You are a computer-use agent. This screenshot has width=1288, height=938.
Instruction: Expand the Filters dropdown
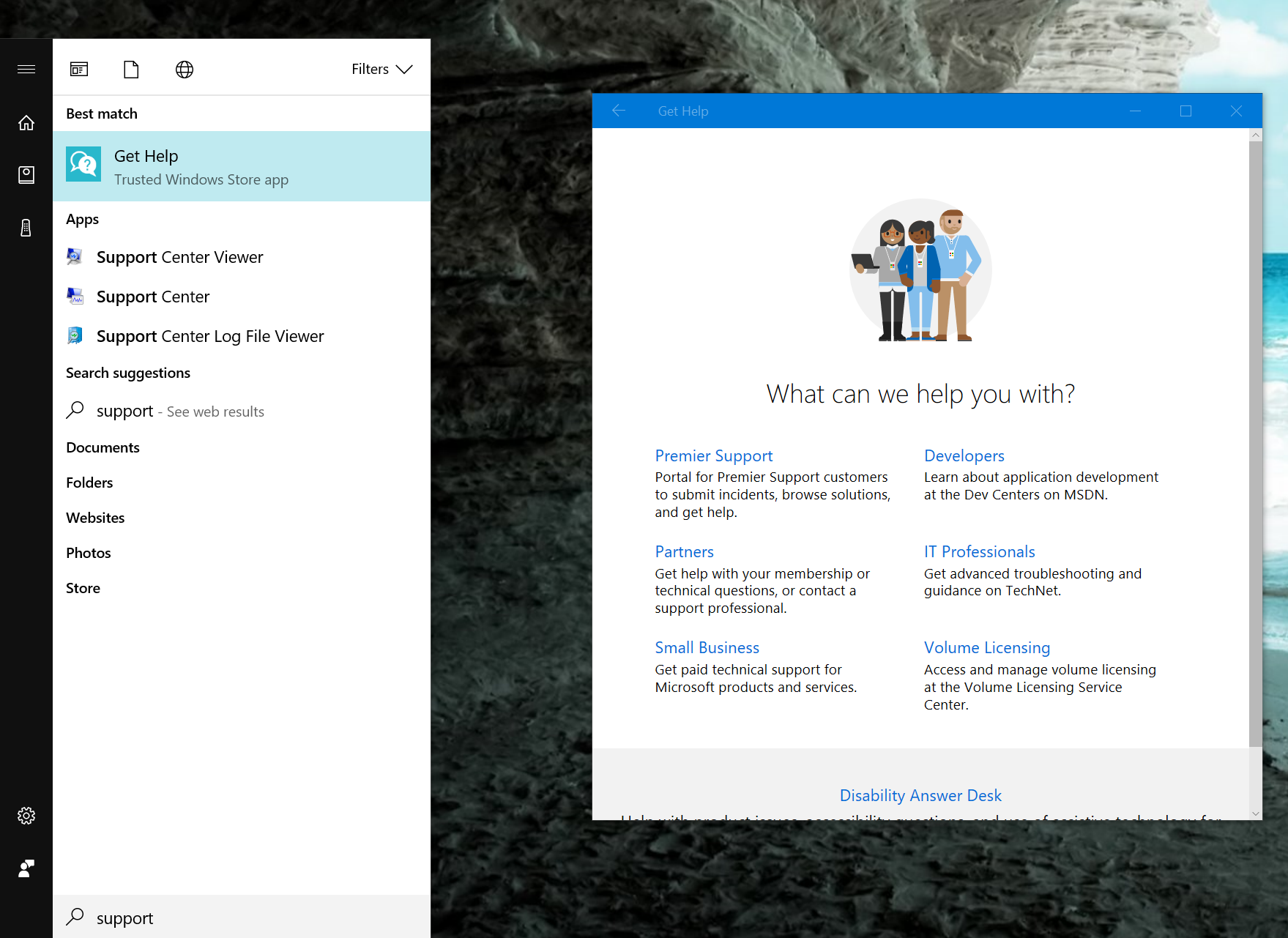[382, 70]
